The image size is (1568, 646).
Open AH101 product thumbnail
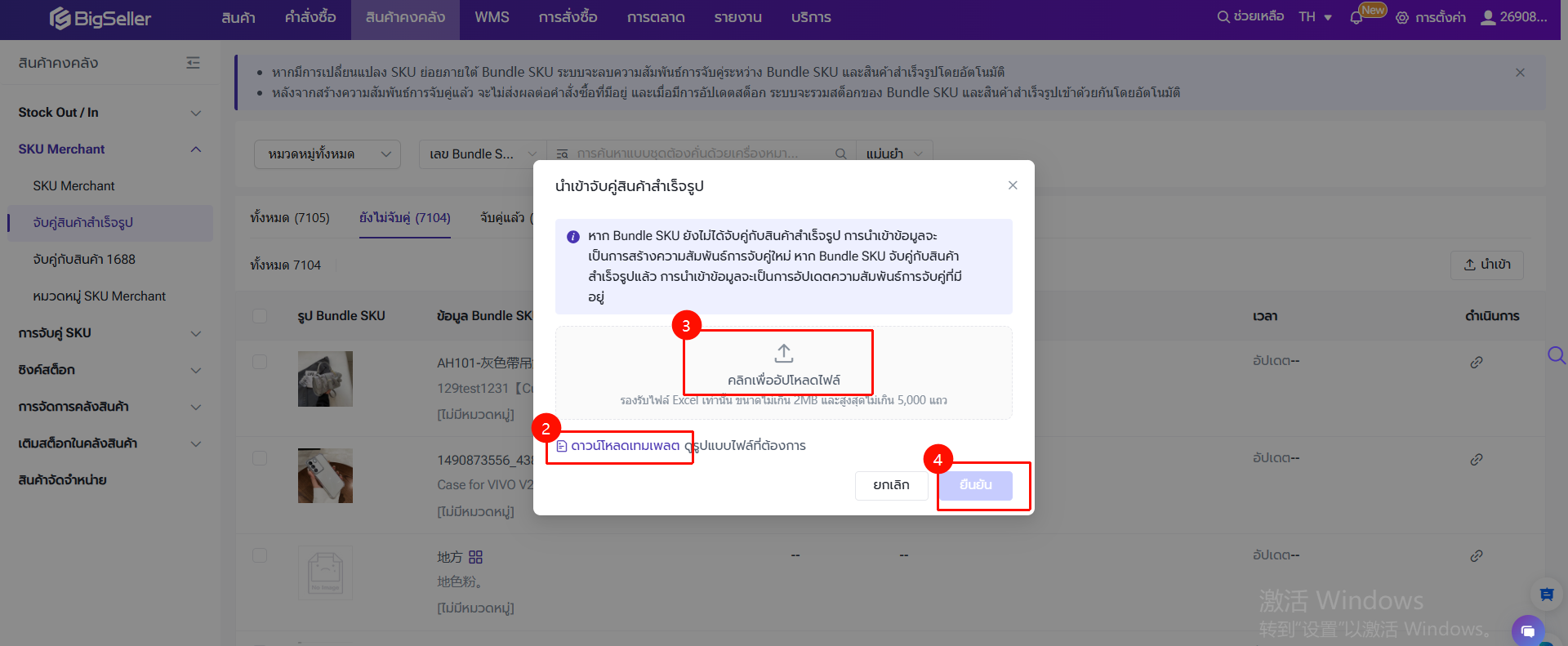(325, 379)
